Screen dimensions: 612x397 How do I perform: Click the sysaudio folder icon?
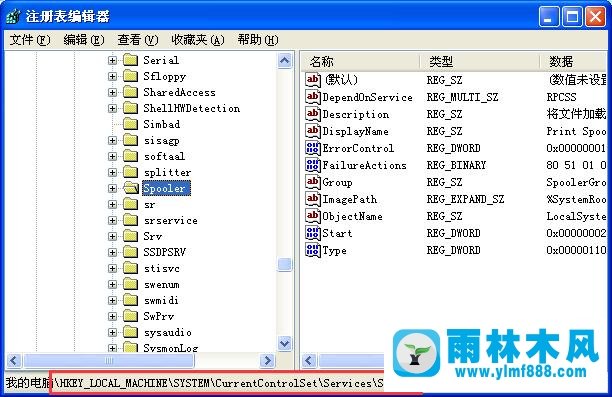(130, 332)
